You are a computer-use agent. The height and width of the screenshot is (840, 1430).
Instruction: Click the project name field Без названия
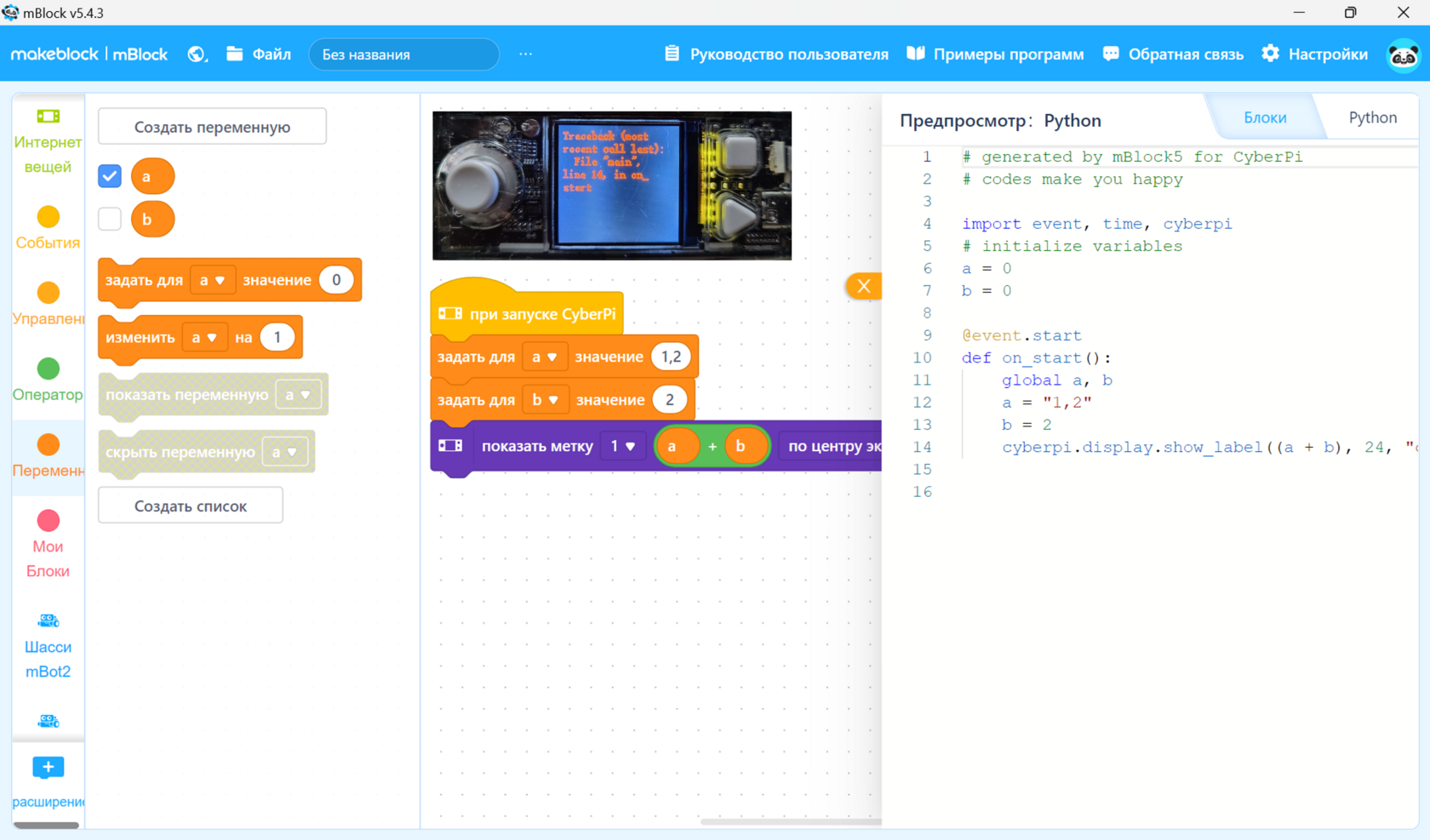[x=403, y=54]
